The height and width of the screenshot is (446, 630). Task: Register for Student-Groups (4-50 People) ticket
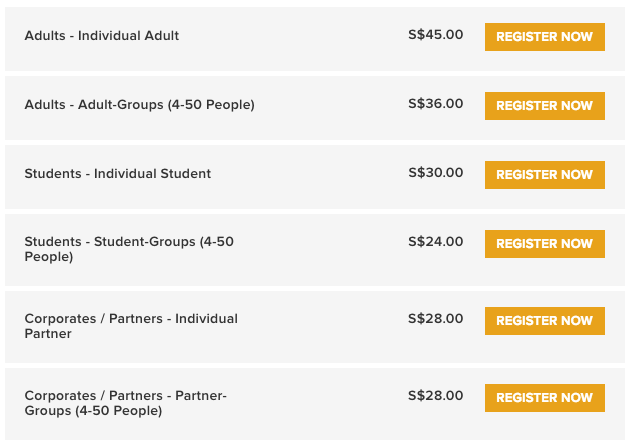(544, 244)
